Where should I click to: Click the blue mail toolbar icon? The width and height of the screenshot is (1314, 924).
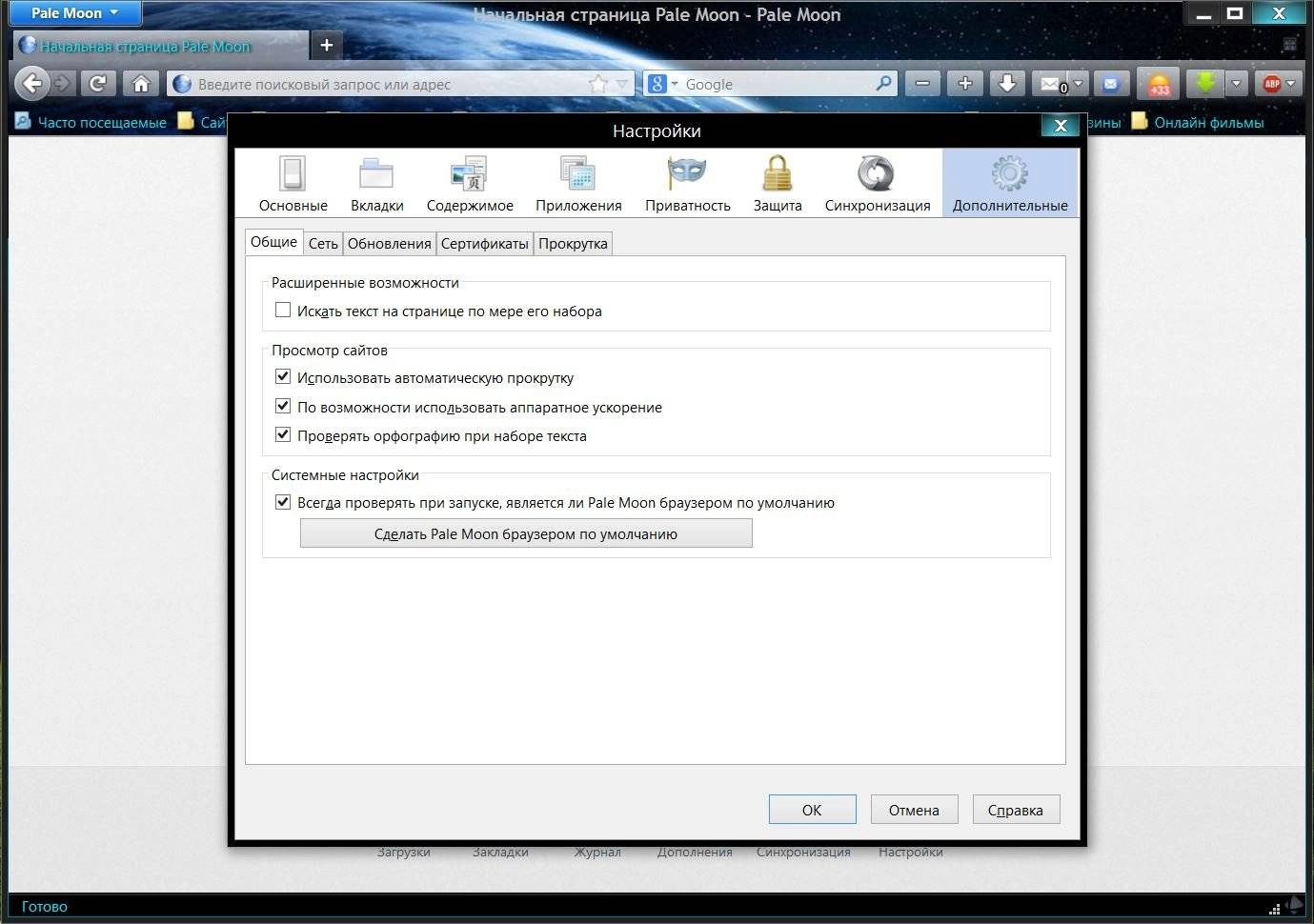(x=1110, y=84)
